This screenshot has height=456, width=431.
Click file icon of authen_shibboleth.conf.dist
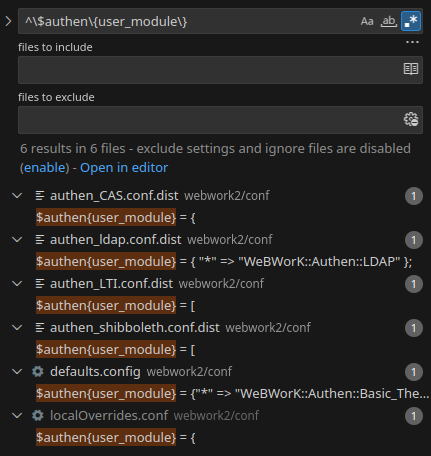[40, 328]
